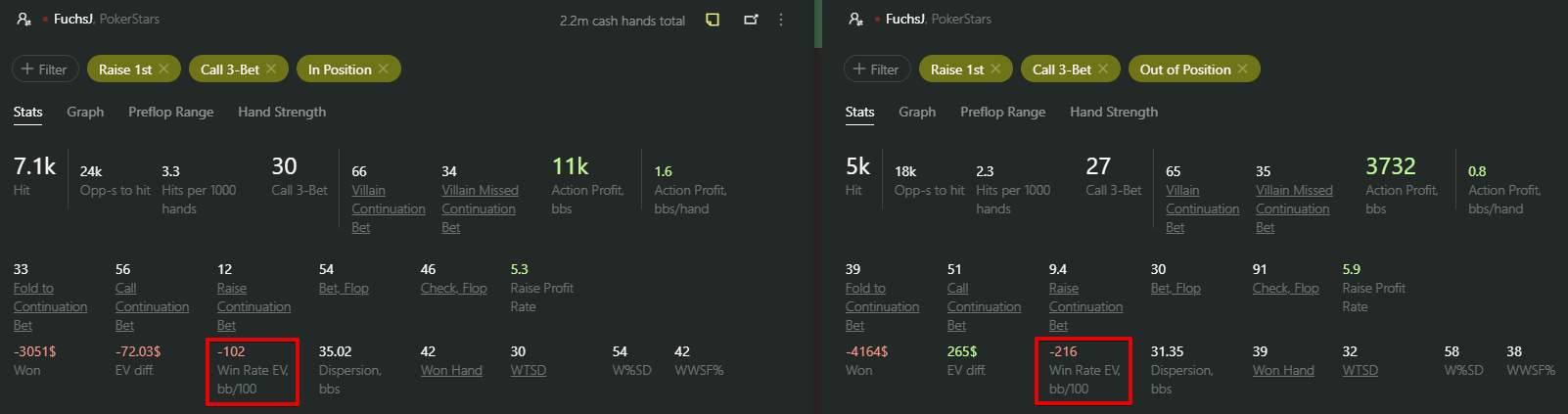The width and height of the screenshot is (1568, 414).
Task: Open left panel Preflop Range tab
Action: point(170,112)
